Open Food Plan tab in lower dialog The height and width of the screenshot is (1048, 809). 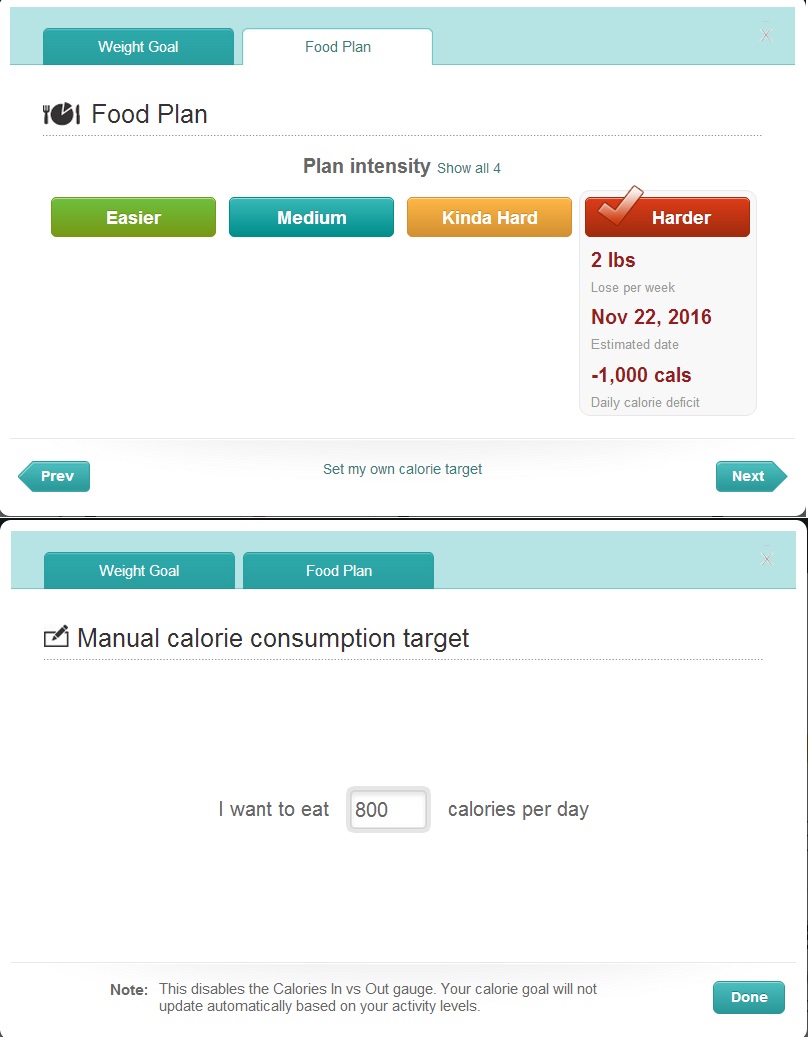coord(338,571)
